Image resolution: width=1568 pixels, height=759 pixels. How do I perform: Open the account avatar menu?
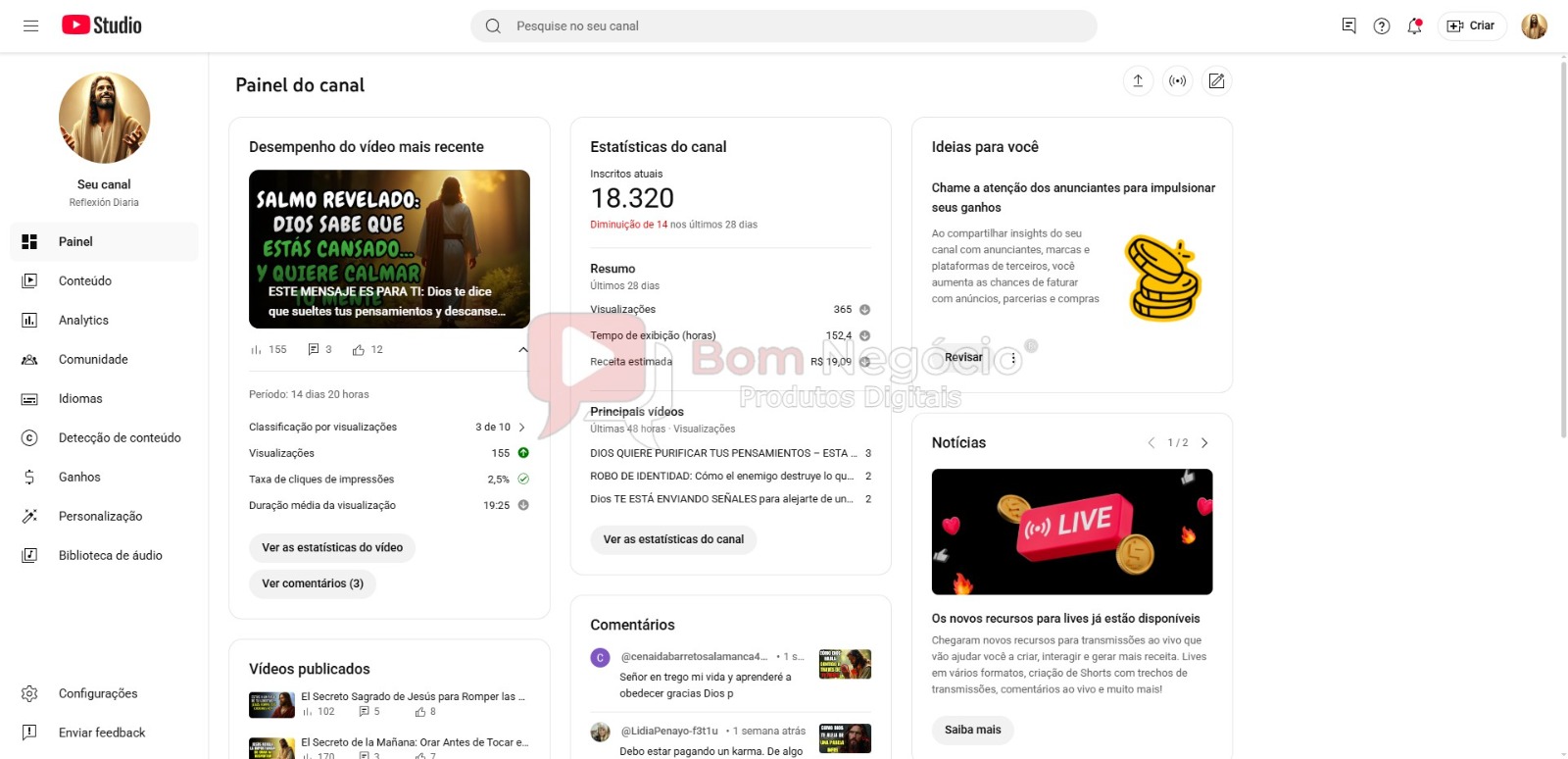click(x=1534, y=25)
